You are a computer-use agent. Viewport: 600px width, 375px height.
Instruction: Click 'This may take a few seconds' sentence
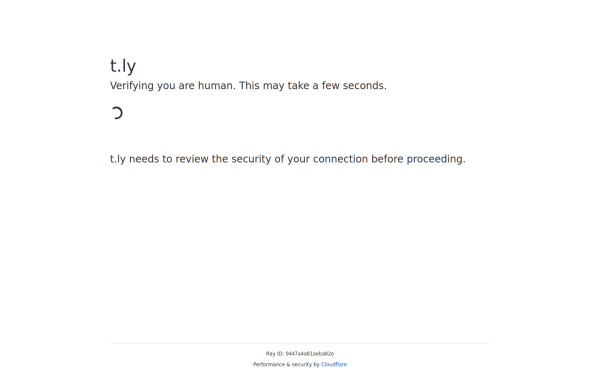(313, 86)
